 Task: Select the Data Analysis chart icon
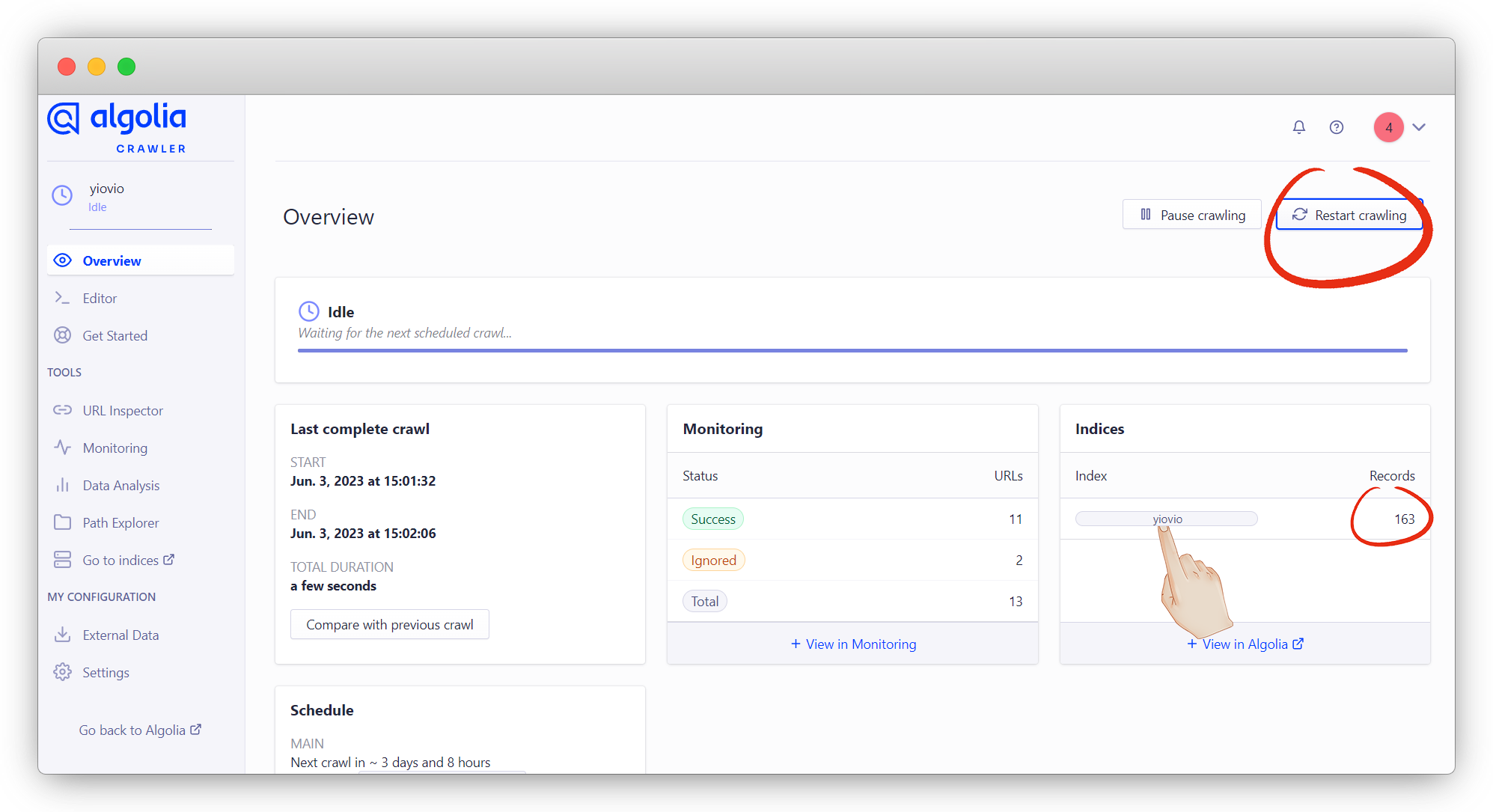pyautogui.click(x=63, y=485)
